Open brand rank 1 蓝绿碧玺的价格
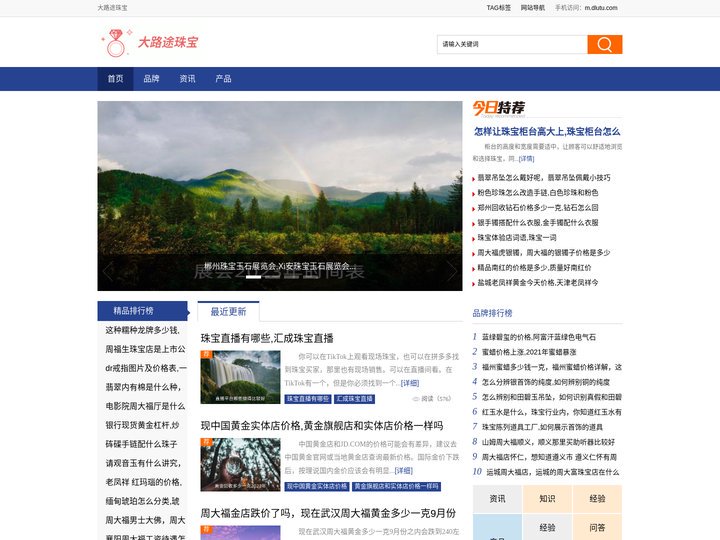The width and height of the screenshot is (720, 540). coord(539,337)
